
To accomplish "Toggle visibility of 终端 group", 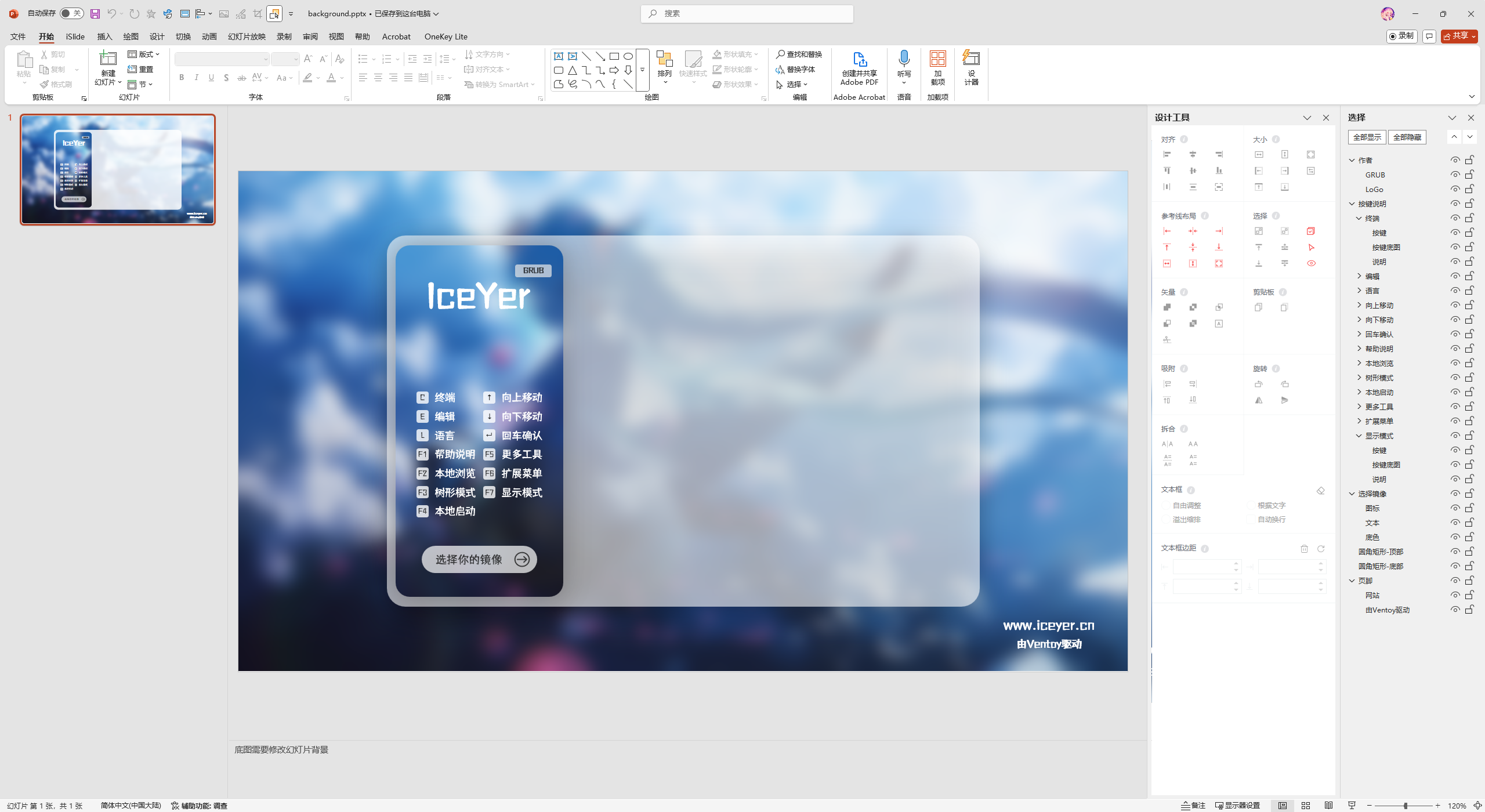I will [x=1455, y=218].
